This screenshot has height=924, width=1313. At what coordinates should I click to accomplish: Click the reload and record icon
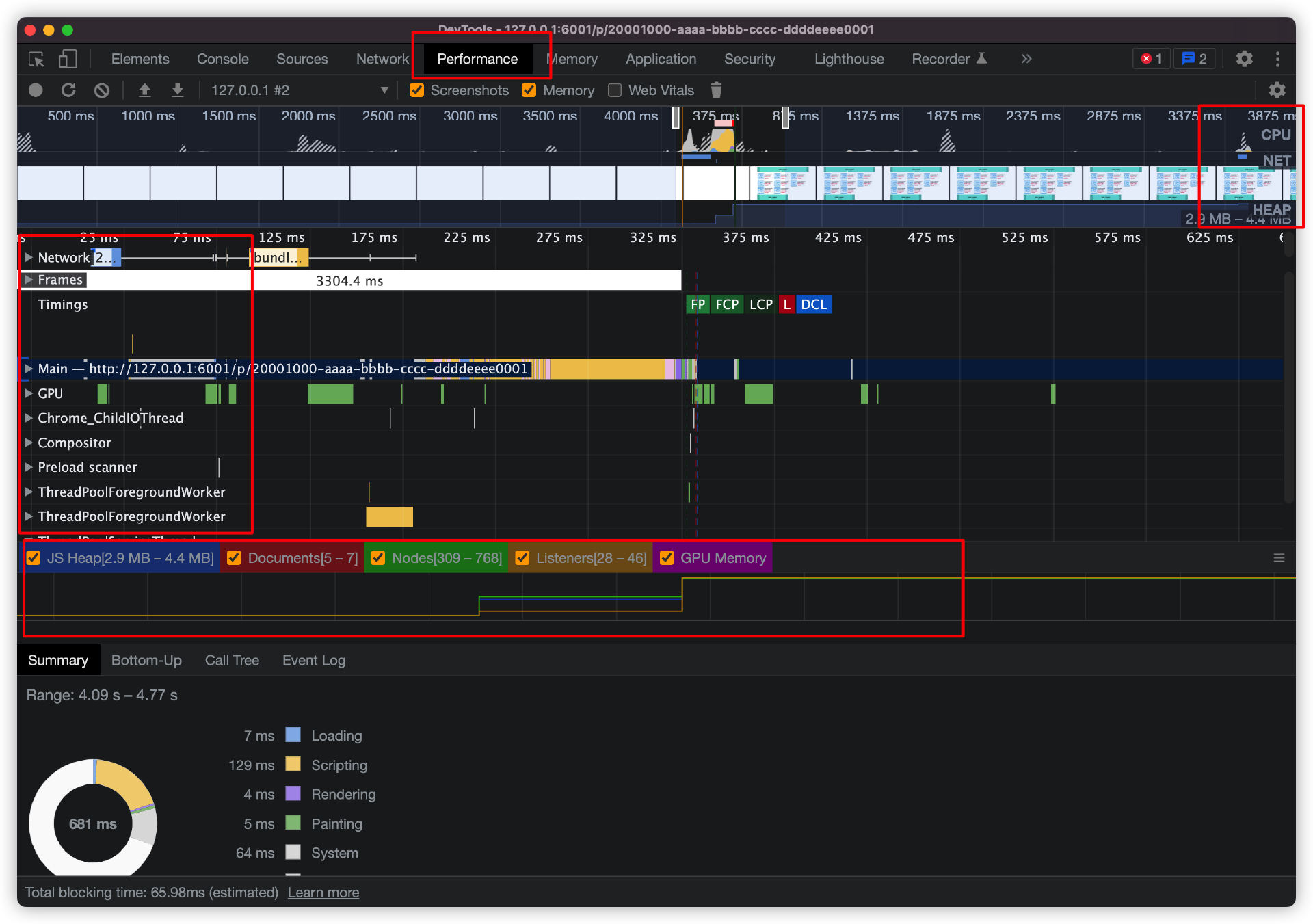[68, 90]
